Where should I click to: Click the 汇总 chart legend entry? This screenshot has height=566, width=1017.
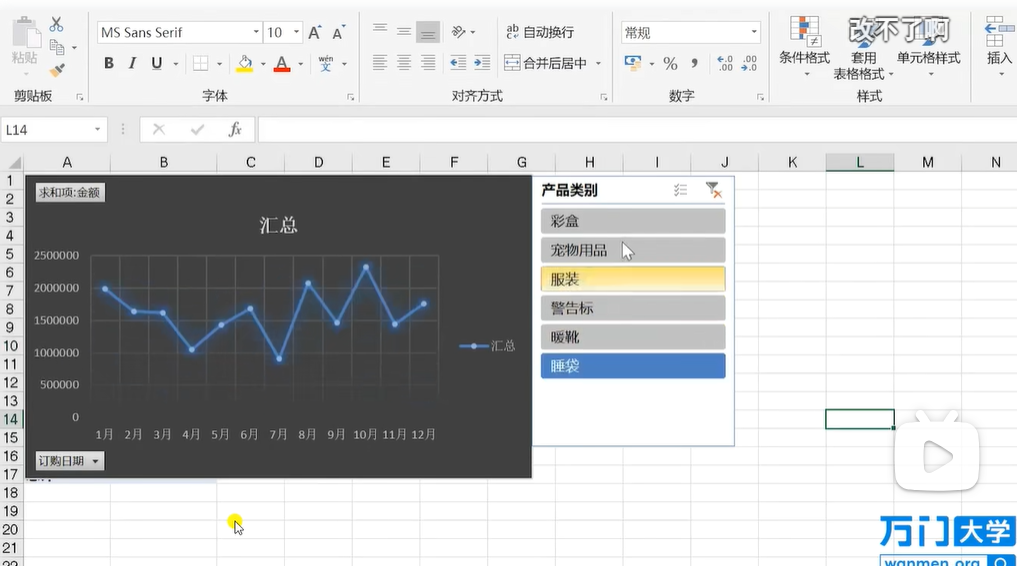[487, 346]
